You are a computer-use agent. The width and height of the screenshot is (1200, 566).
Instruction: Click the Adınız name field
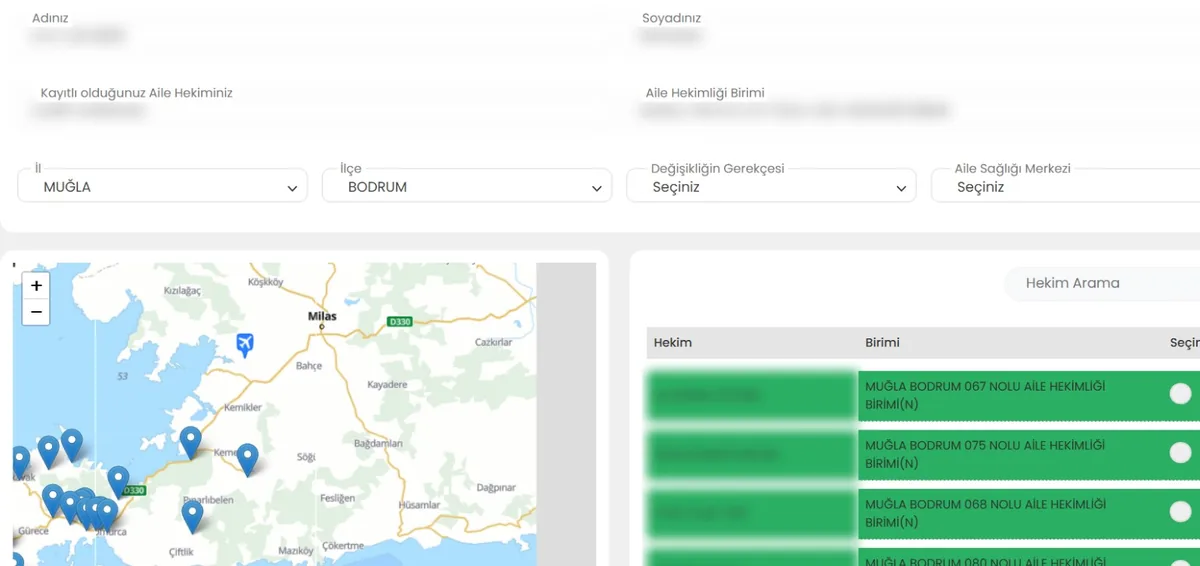(310, 37)
